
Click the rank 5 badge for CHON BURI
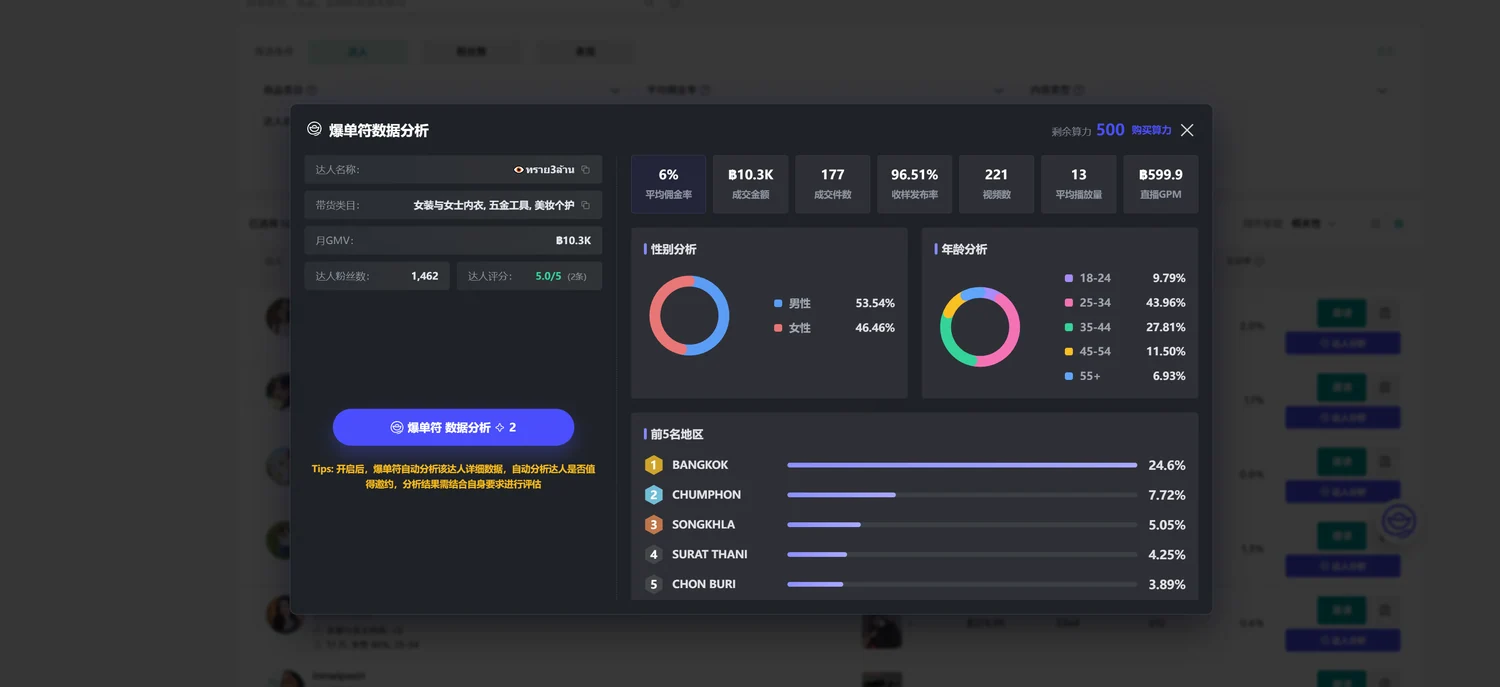[654, 584]
